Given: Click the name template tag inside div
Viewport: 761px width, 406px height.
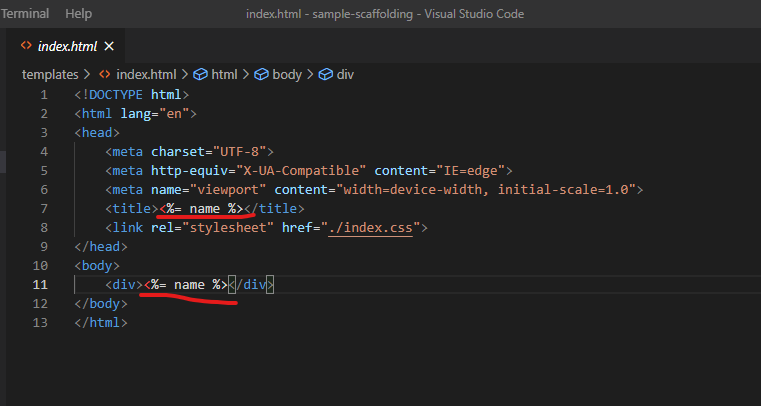Looking at the screenshot, I should (186, 285).
